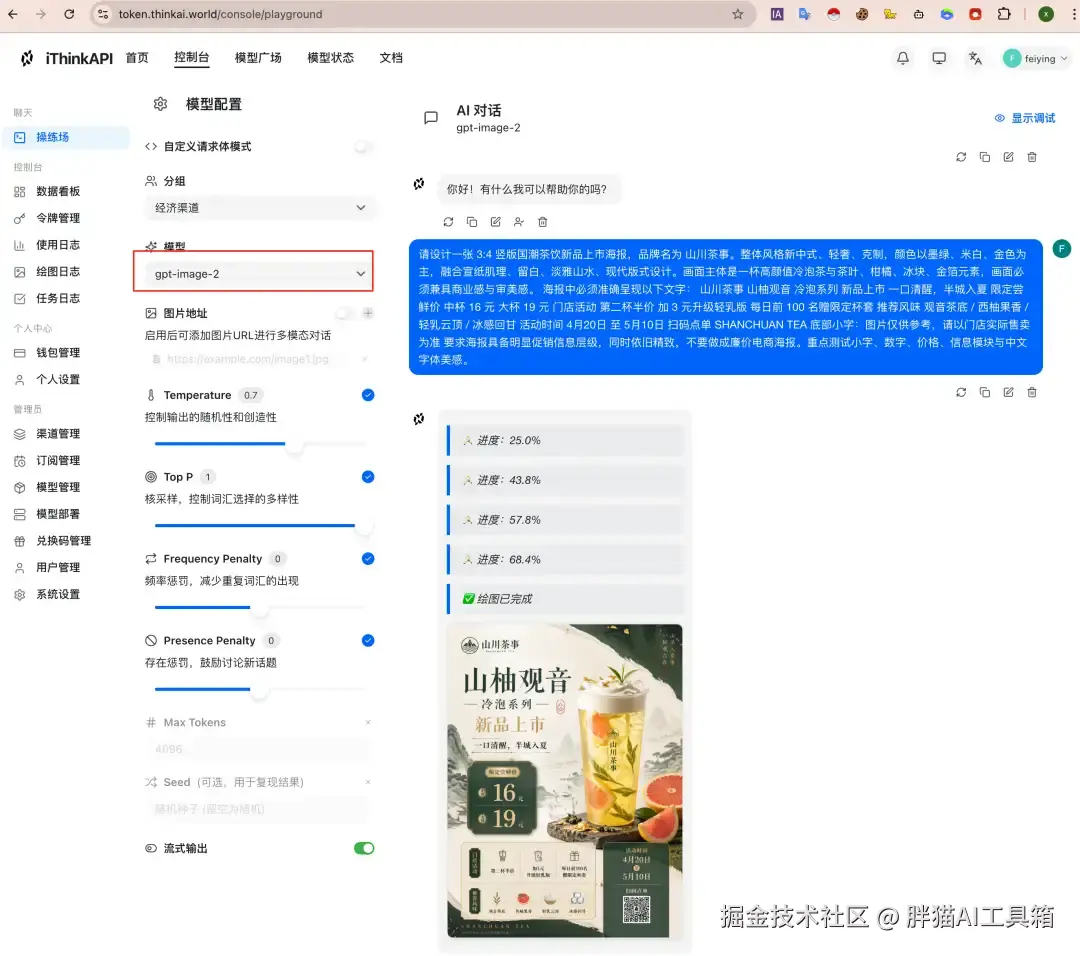1080x956 pixels.
Task: Open browser extensions puzzle icon
Action: (x=1004, y=14)
